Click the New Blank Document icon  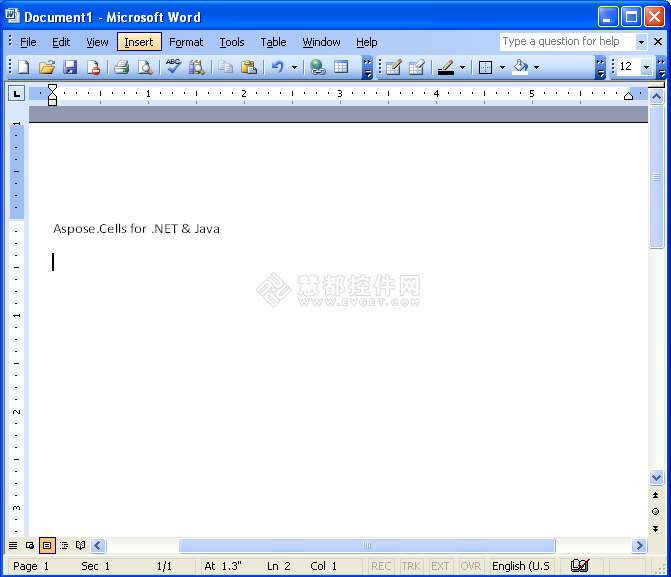pyautogui.click(x=23, y=67)
